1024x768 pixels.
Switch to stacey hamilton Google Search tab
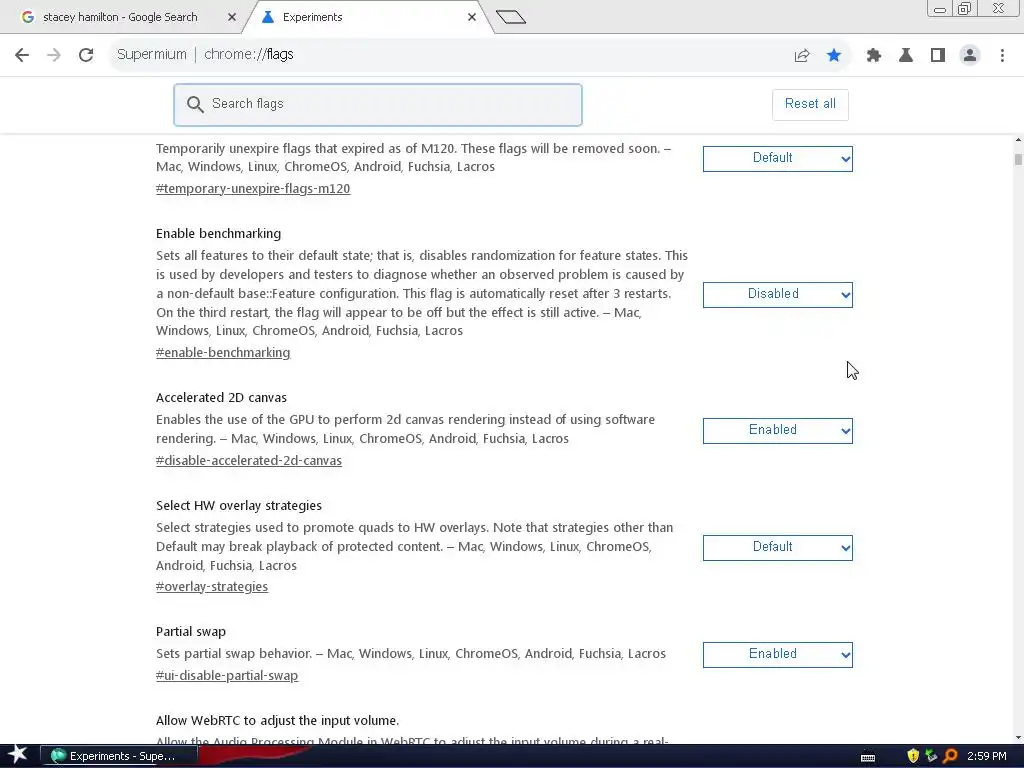(x=120, y=18)
